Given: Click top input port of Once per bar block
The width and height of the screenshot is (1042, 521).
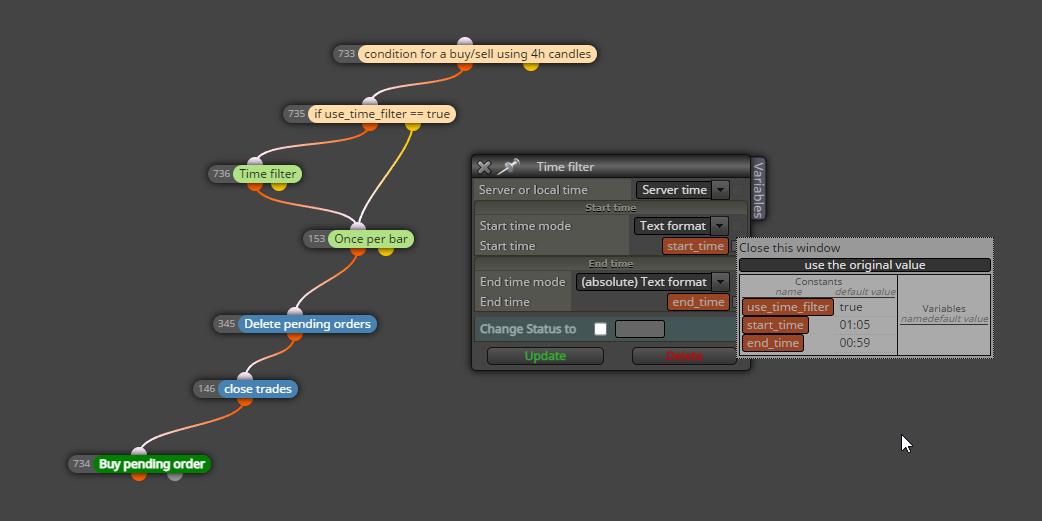Looking at the screenshot, I should tap(358, 228).
